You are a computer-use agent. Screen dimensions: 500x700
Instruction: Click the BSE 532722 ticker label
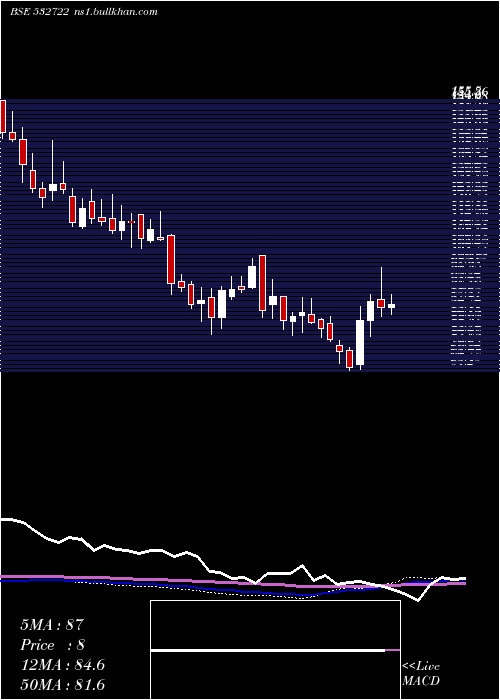pyautogui.click(x=39, y=12)
